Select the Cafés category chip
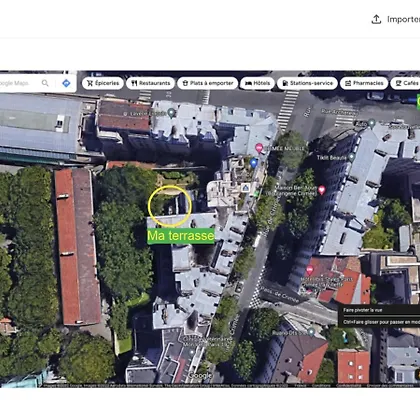Image resolution: width=420 pixels, height=420 pixels. click(405, 83)
